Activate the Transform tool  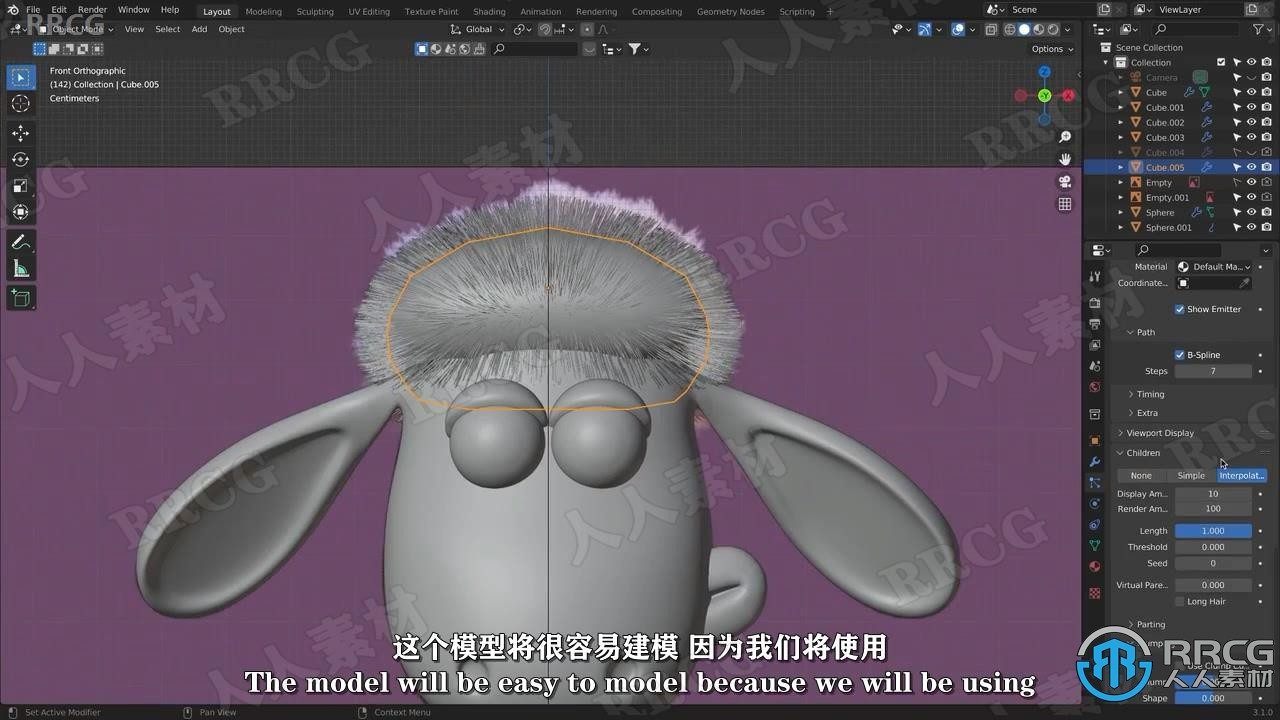(20, 212)
